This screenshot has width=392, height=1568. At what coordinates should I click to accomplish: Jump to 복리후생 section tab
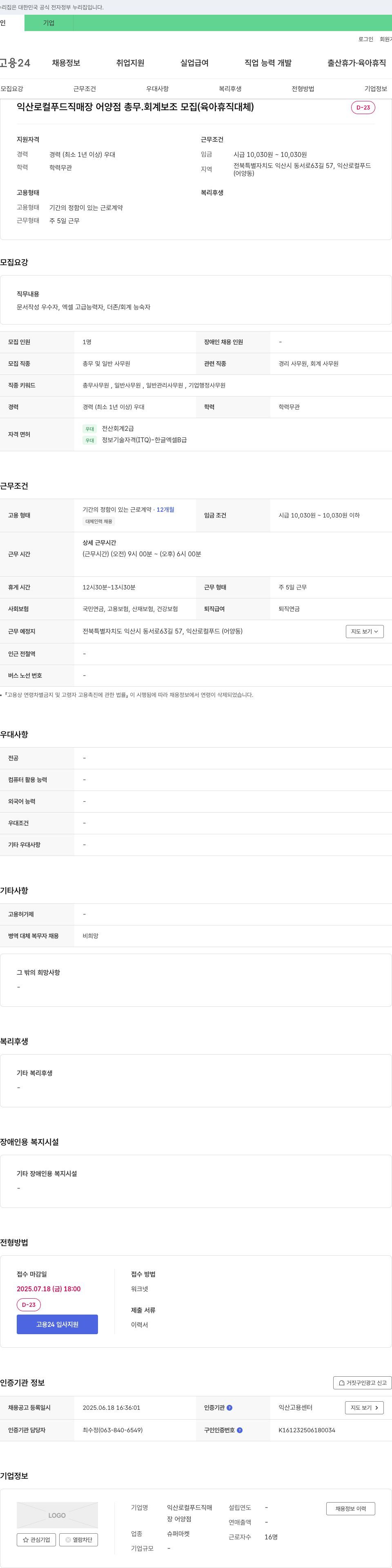pos(230,89)
